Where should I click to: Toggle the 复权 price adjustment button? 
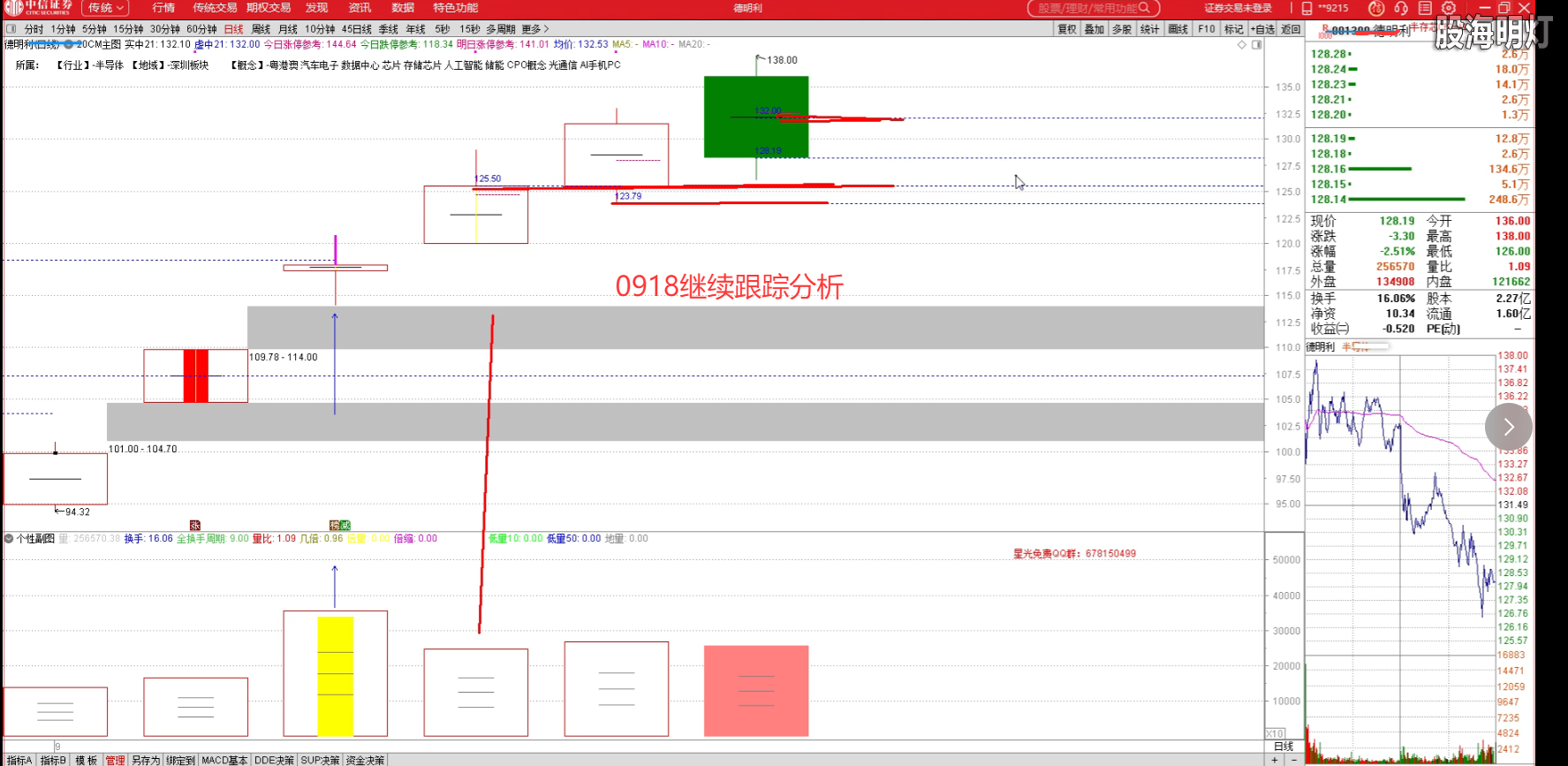click(1067, 29)
